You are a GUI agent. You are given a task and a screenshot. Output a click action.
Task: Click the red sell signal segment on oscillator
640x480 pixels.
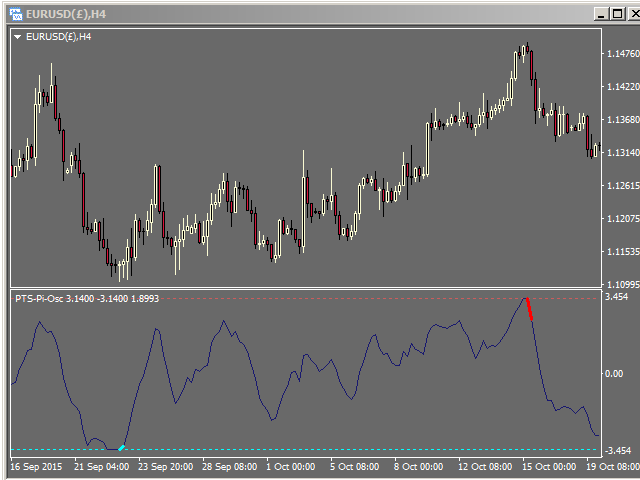coord(529,309)
